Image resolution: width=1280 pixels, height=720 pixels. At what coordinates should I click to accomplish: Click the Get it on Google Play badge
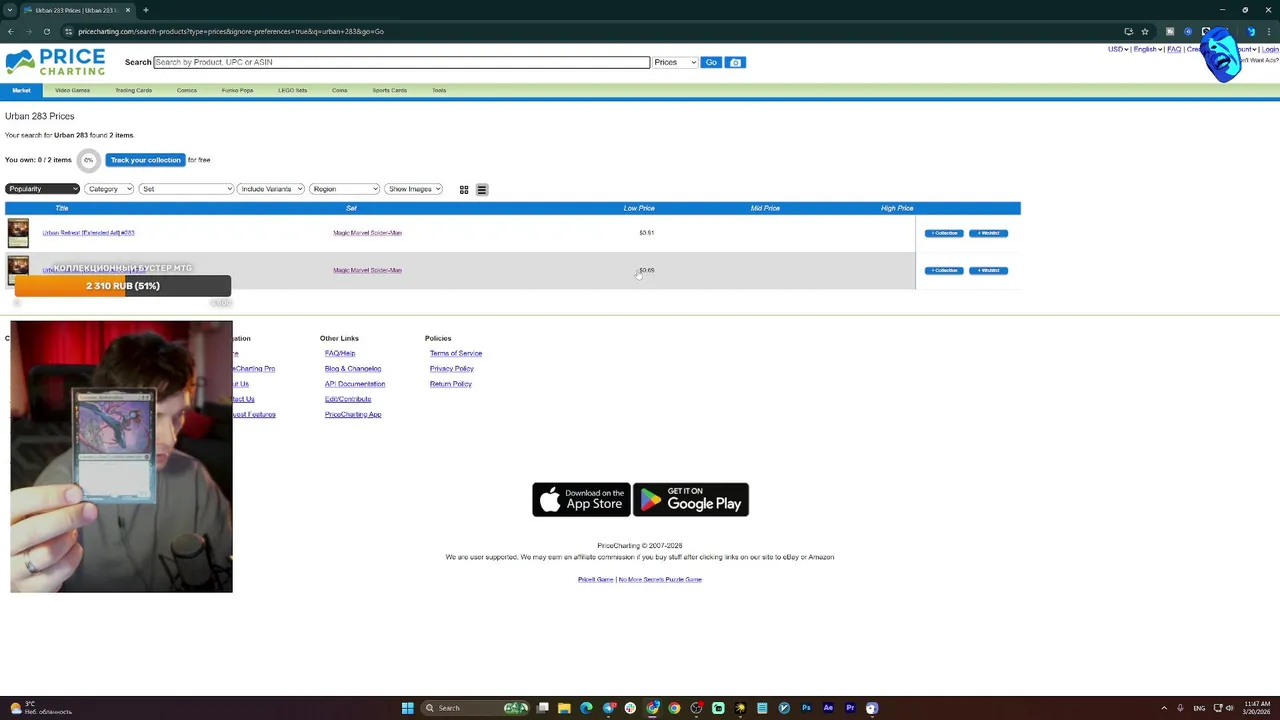[691, 500]
